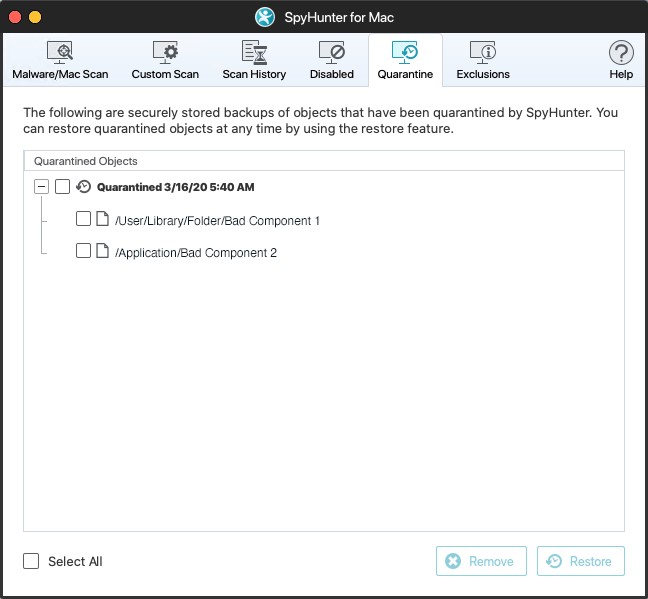Click the clock icon beside Quarantined 3/16/20
Screen dimensions: 648x599
(84, 187)
